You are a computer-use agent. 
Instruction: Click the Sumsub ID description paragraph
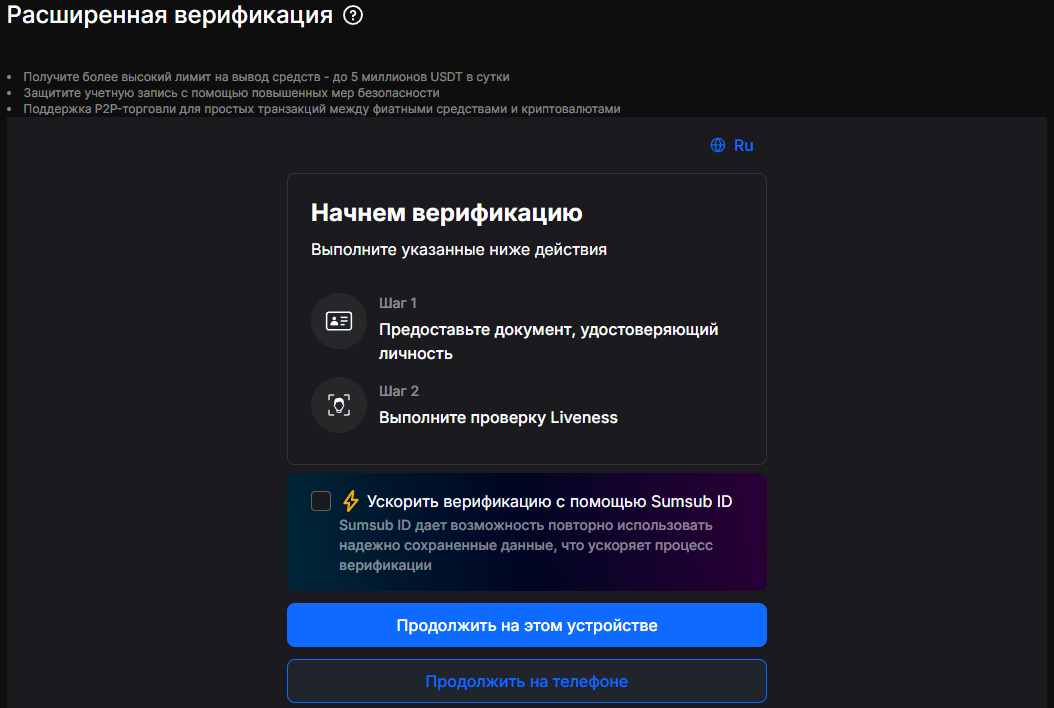526,545
